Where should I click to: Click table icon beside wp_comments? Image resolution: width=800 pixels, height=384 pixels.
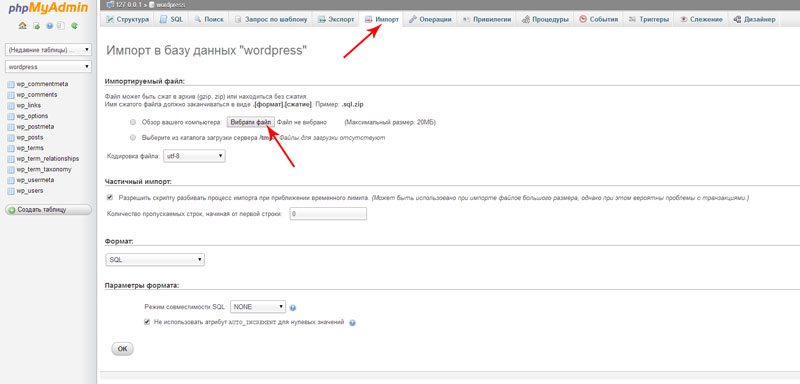[x=11, y=95]
